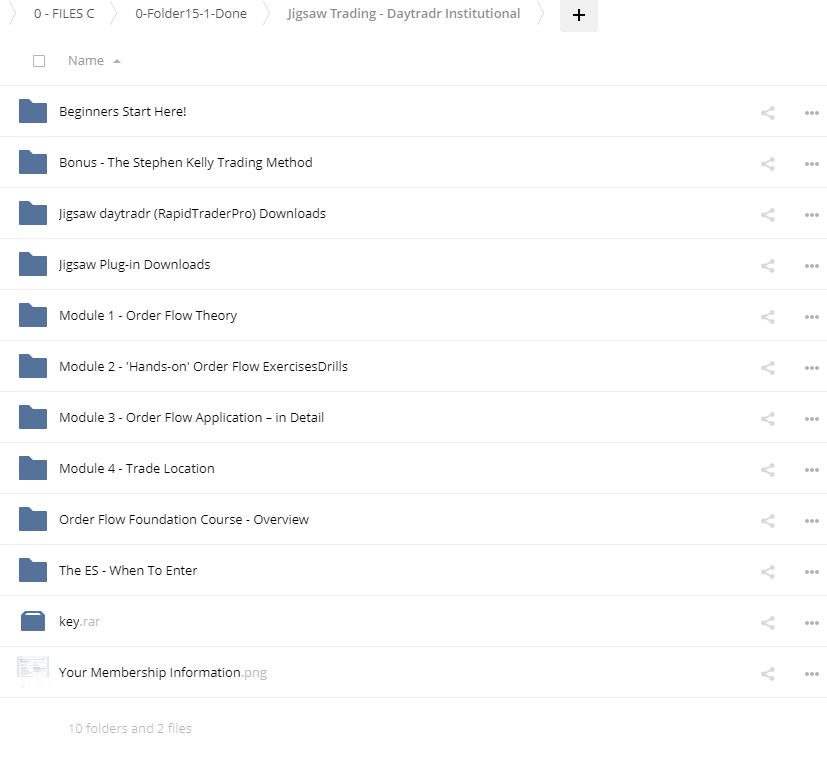Open more actions for key.rar
827x758 pixels.
point(811,622)
